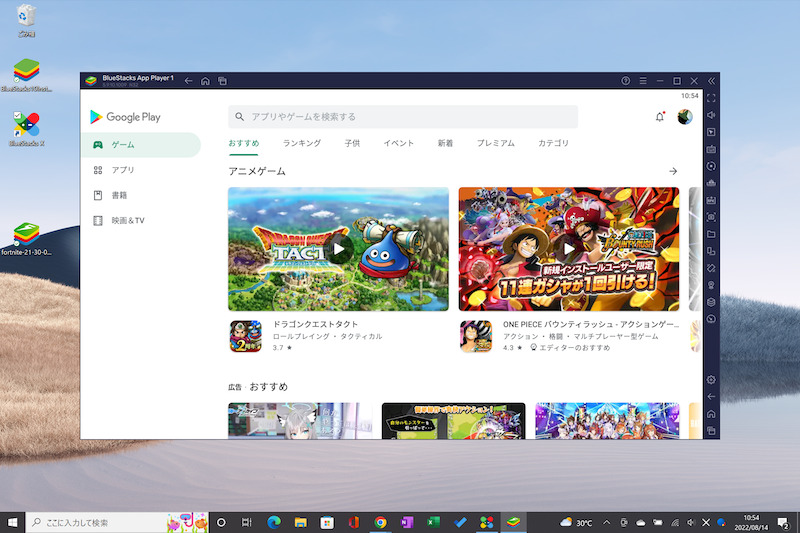Image resolution: width=800 pixels, height=533 pixels.
Task: Open the プレミアム tab
Action: 495,144
